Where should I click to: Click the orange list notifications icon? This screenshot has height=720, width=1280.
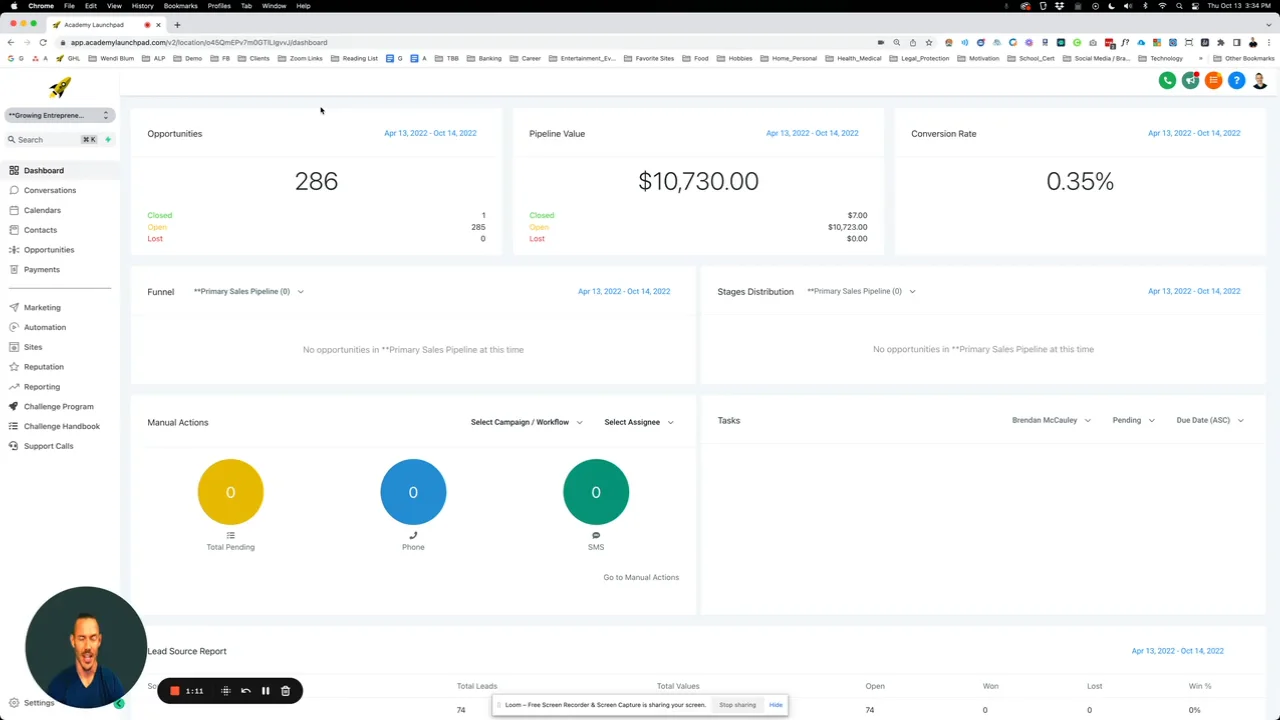tap(1213, 80)
